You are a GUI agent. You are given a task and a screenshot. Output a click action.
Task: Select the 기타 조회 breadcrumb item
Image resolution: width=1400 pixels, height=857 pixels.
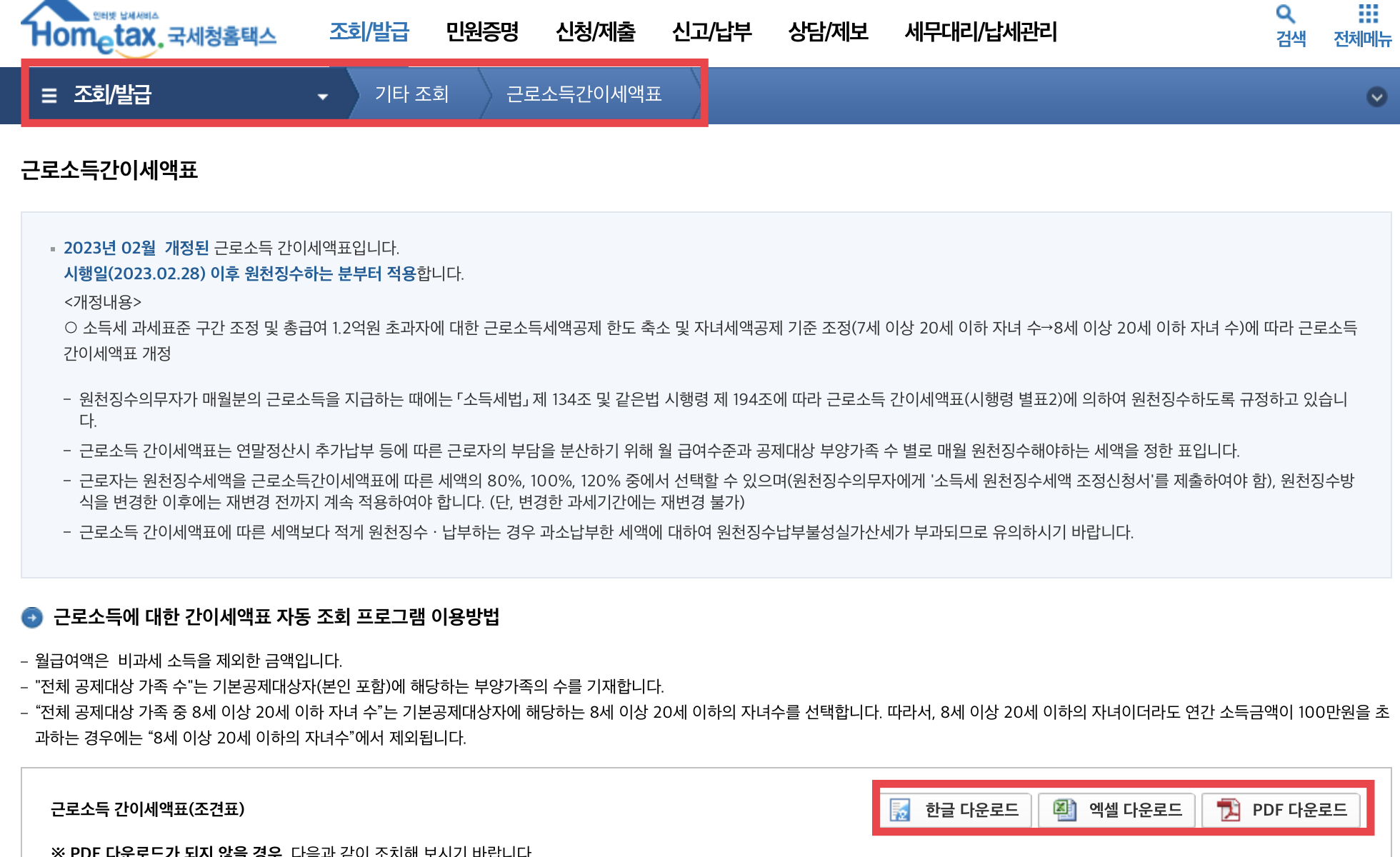coord(411,94)
